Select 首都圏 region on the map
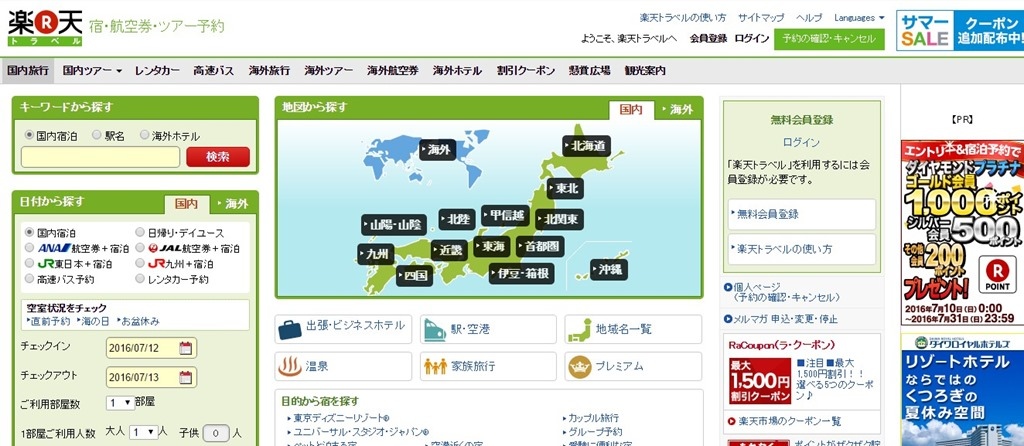This screenshot has width=1024, height=446. (540, 246)
